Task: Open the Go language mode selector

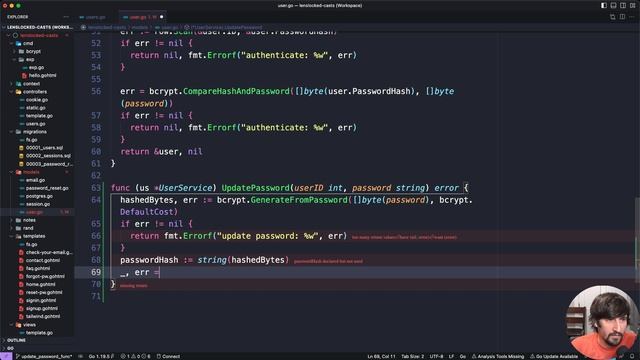Action: (x=462, y=356)
